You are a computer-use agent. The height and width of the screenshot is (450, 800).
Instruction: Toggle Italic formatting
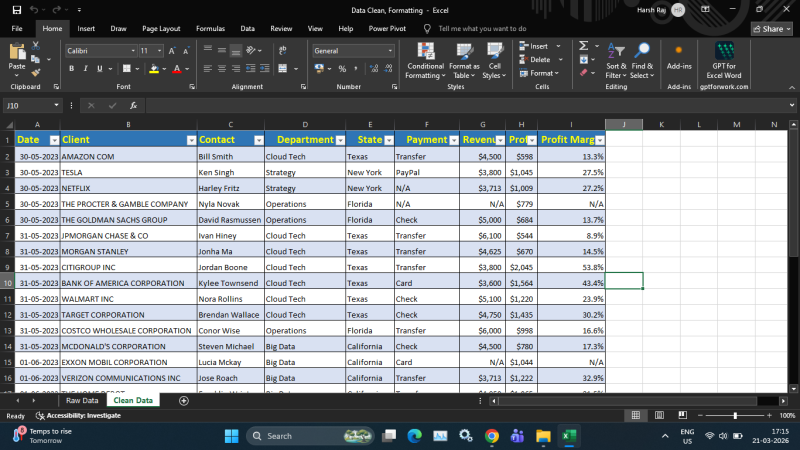(x=85, y=69)
